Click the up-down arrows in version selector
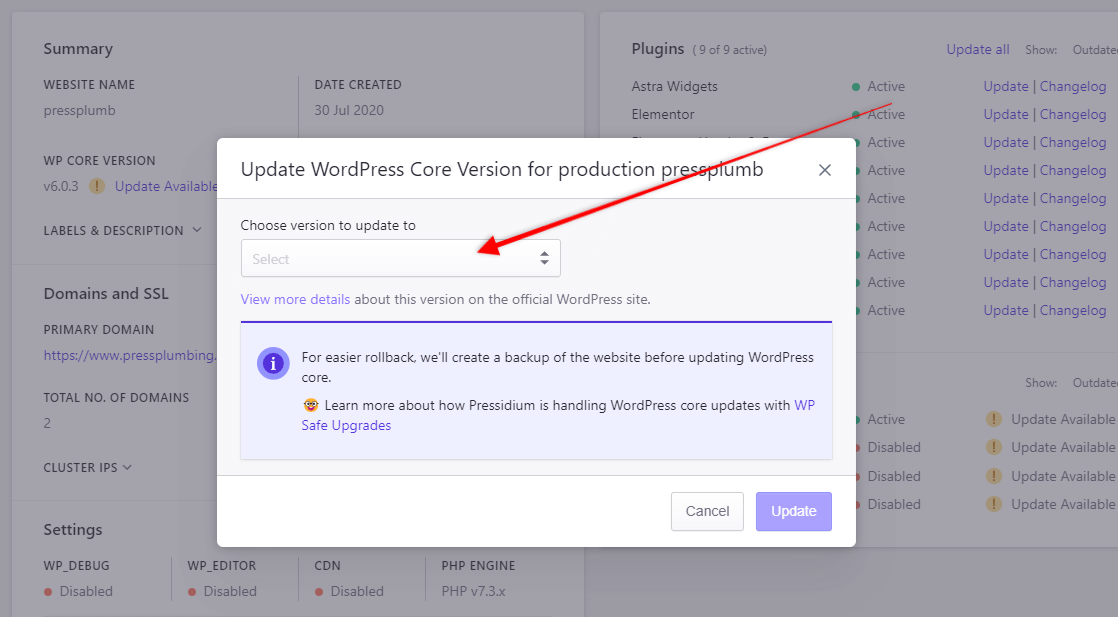The image size is (1118, 617). click(x=544, y=258)
